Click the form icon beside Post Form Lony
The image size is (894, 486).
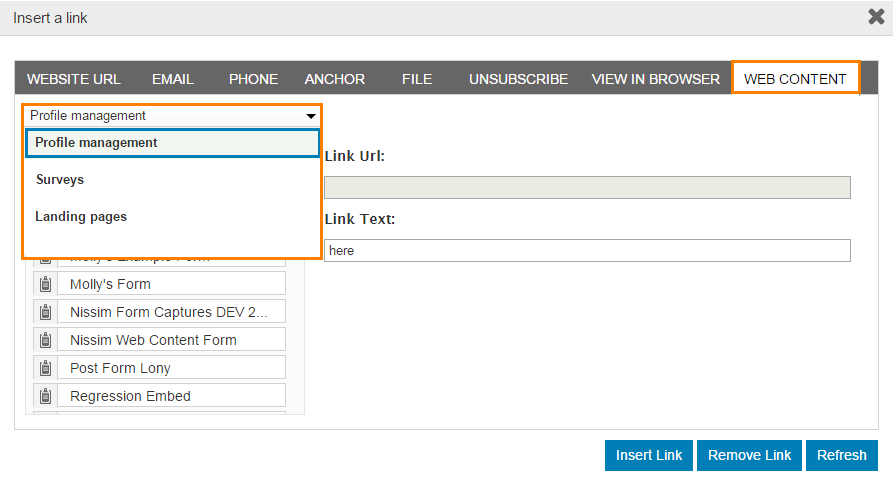coord(45,368)
